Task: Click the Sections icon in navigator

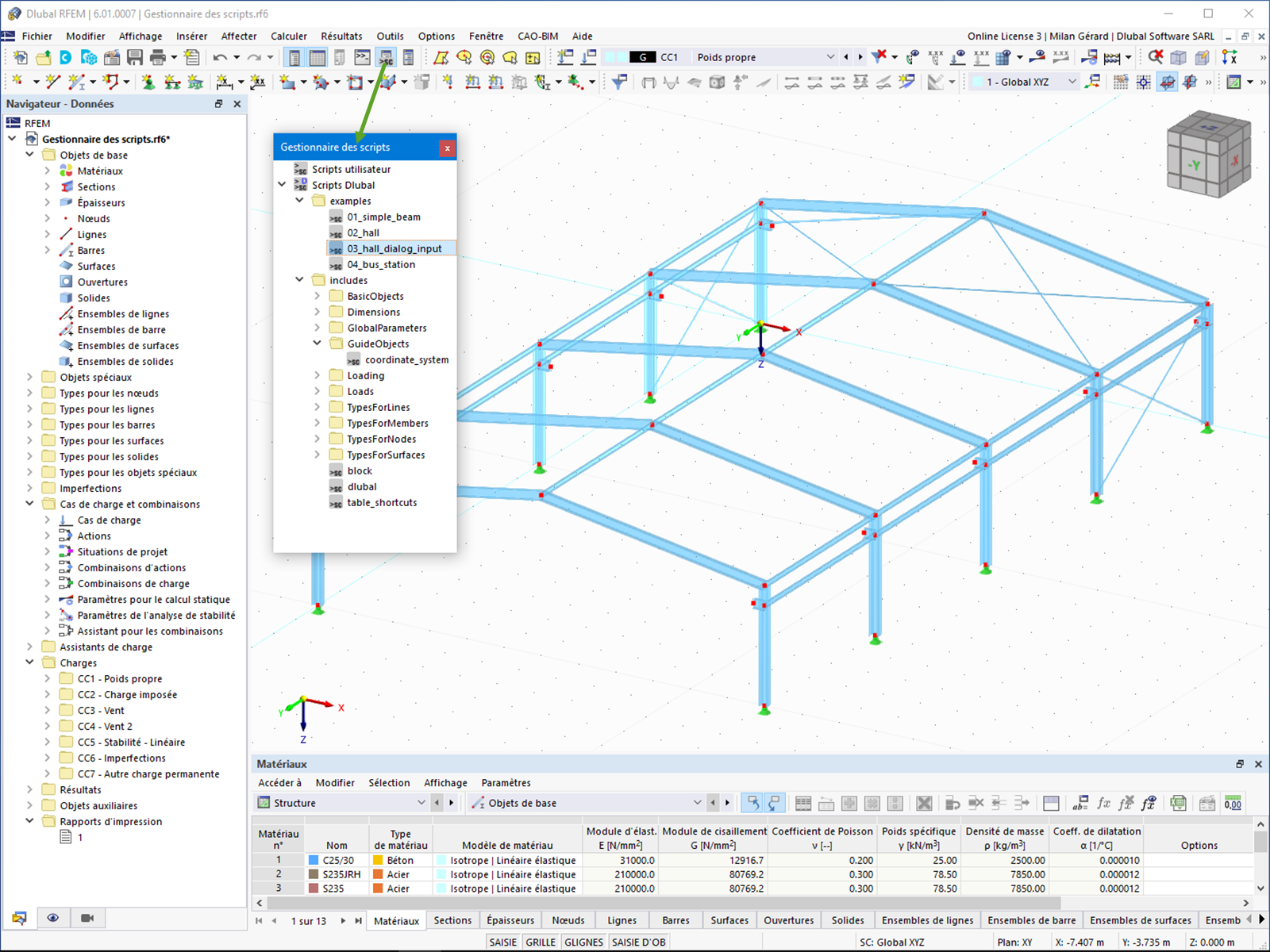Action: 67,186
